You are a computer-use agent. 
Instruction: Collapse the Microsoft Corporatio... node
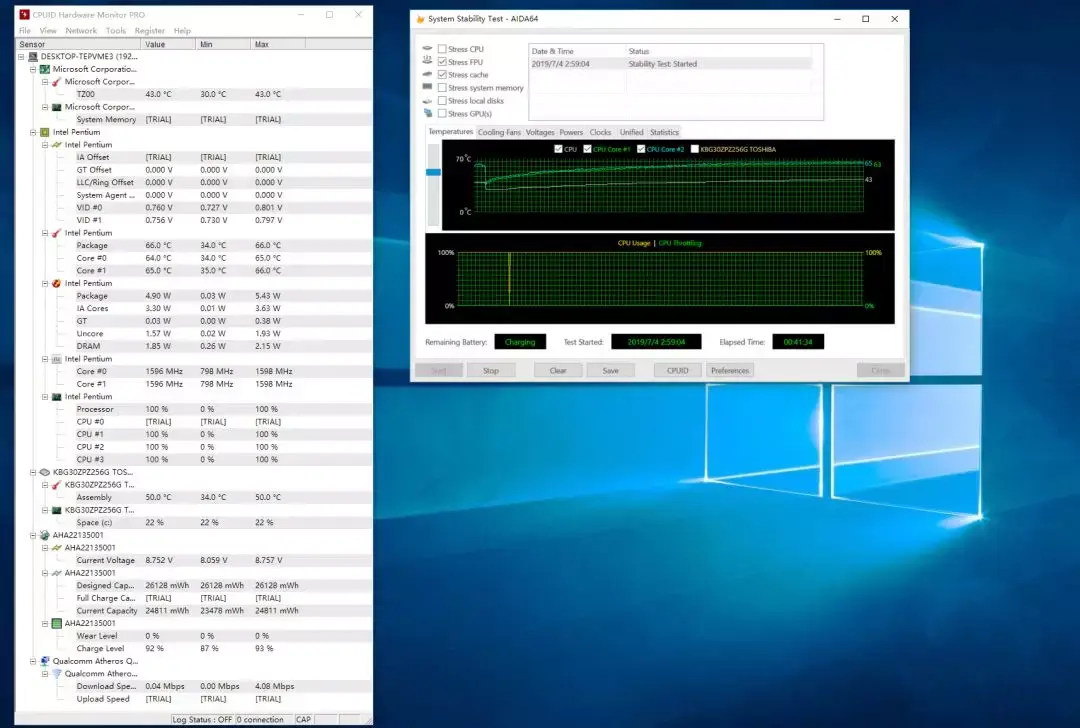coord(32,69)
